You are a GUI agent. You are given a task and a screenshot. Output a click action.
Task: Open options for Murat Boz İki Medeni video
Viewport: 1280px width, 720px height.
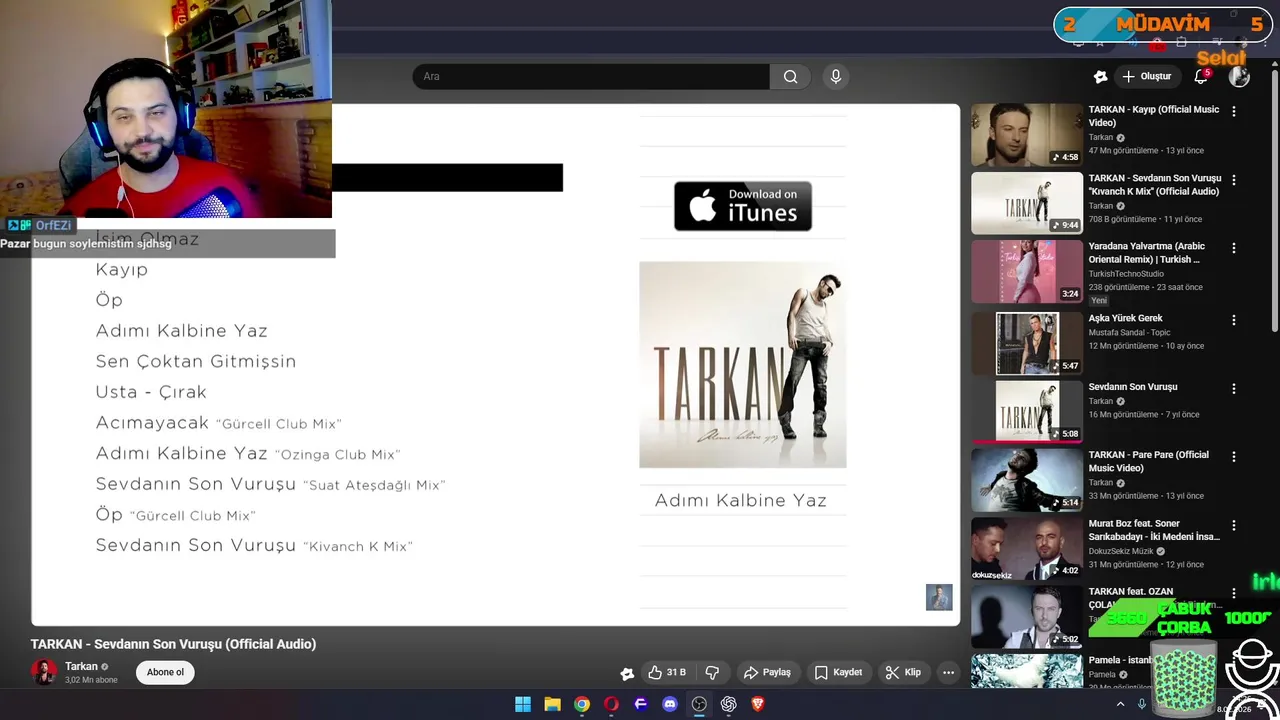(1234, 525)
